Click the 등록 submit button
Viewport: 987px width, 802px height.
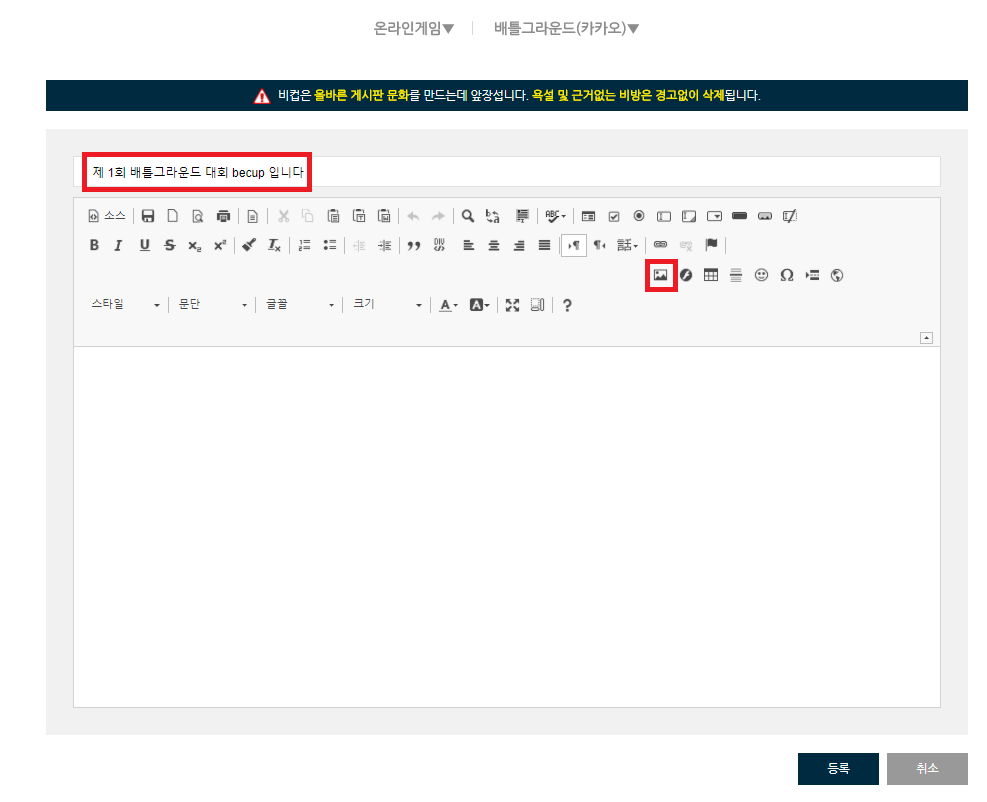click(838, 769)
